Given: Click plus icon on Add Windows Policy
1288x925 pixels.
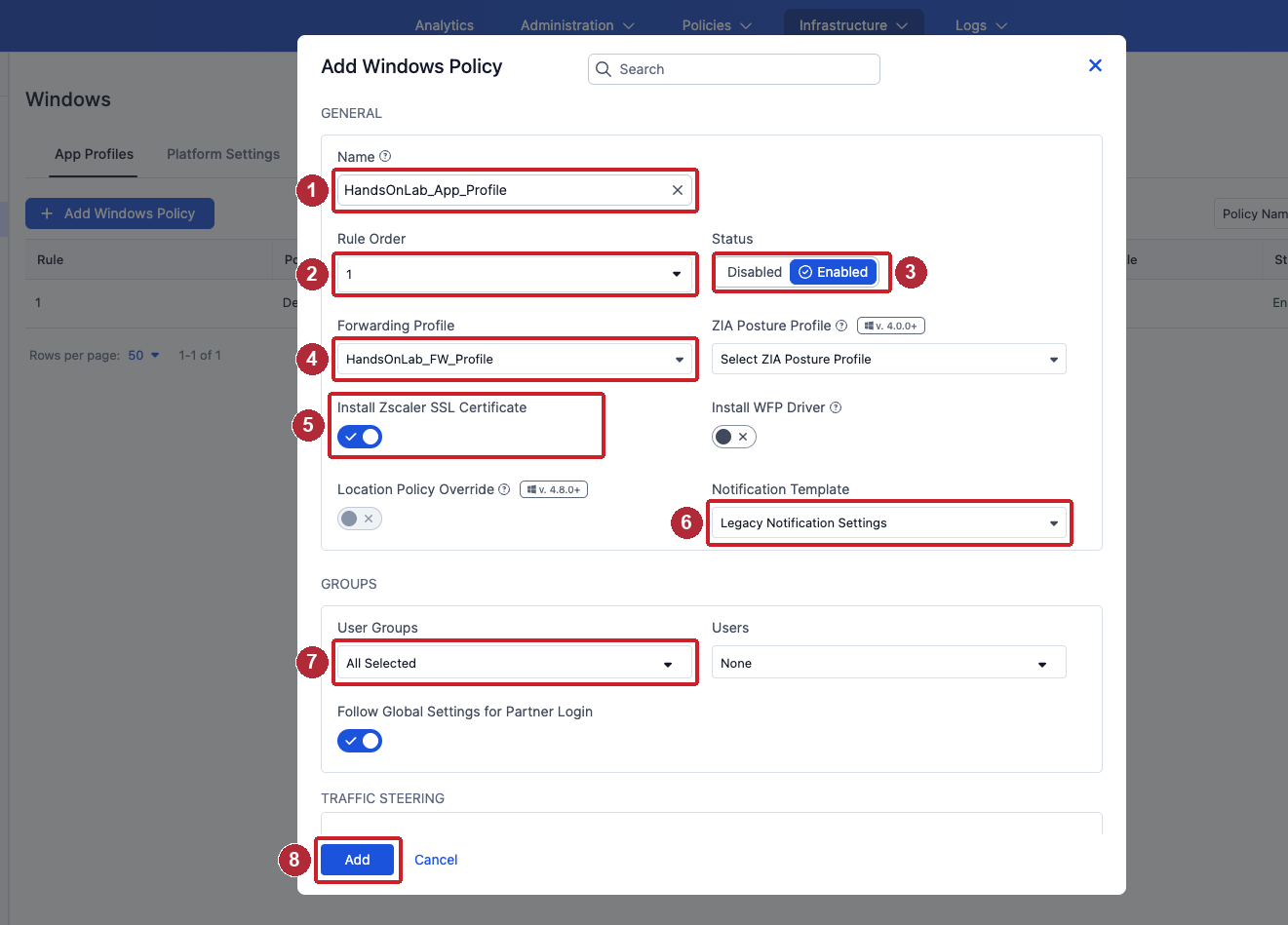Looking at the screenshot, I should 47,213.
